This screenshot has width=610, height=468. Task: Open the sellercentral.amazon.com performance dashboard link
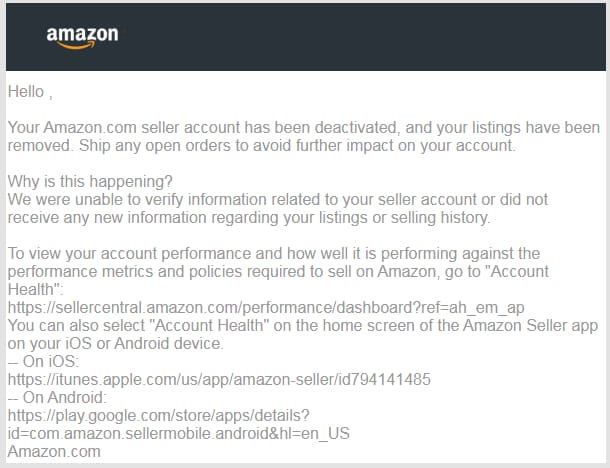(266, 307)
